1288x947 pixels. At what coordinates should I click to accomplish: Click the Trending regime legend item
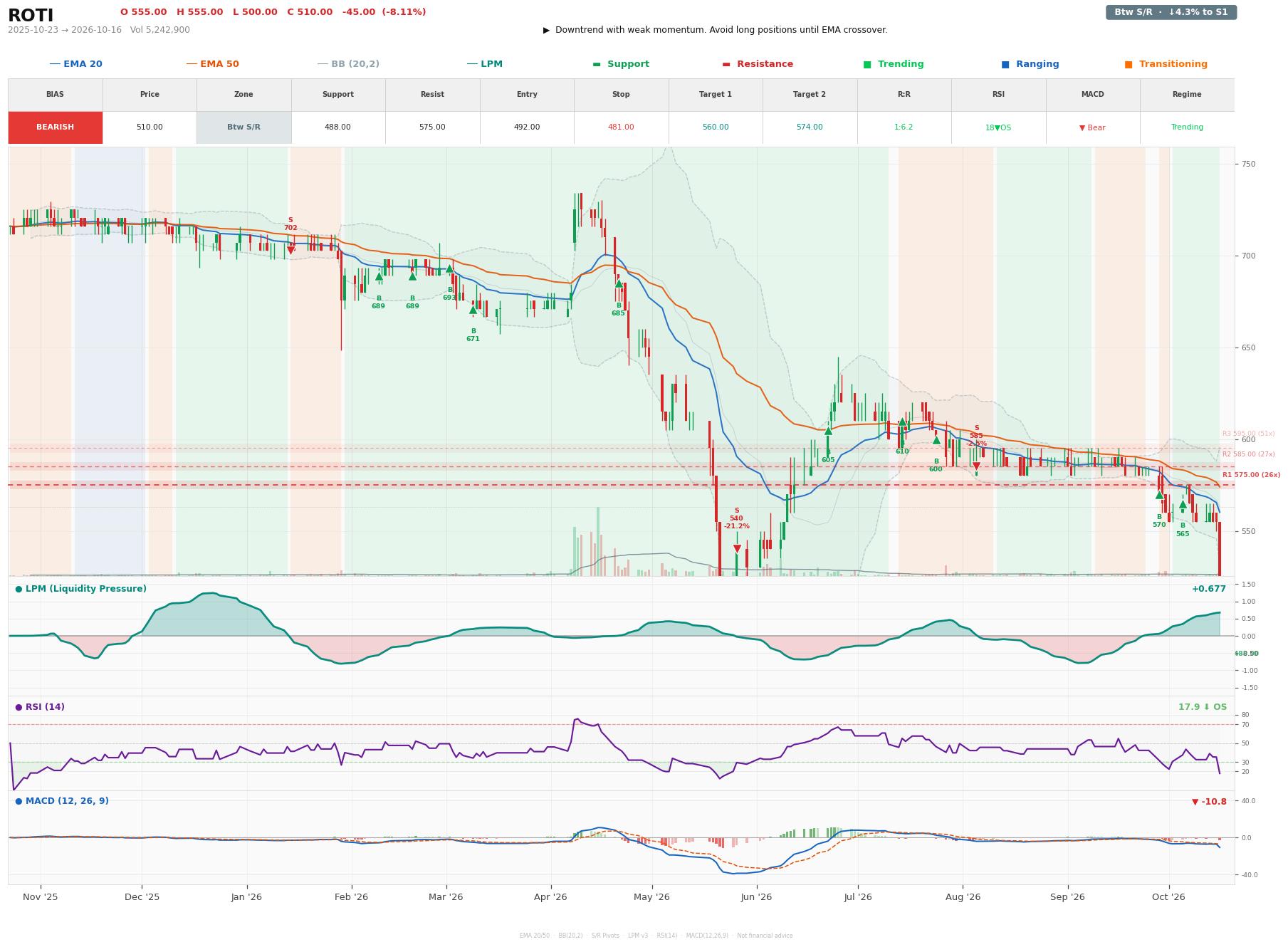(894, 64)
